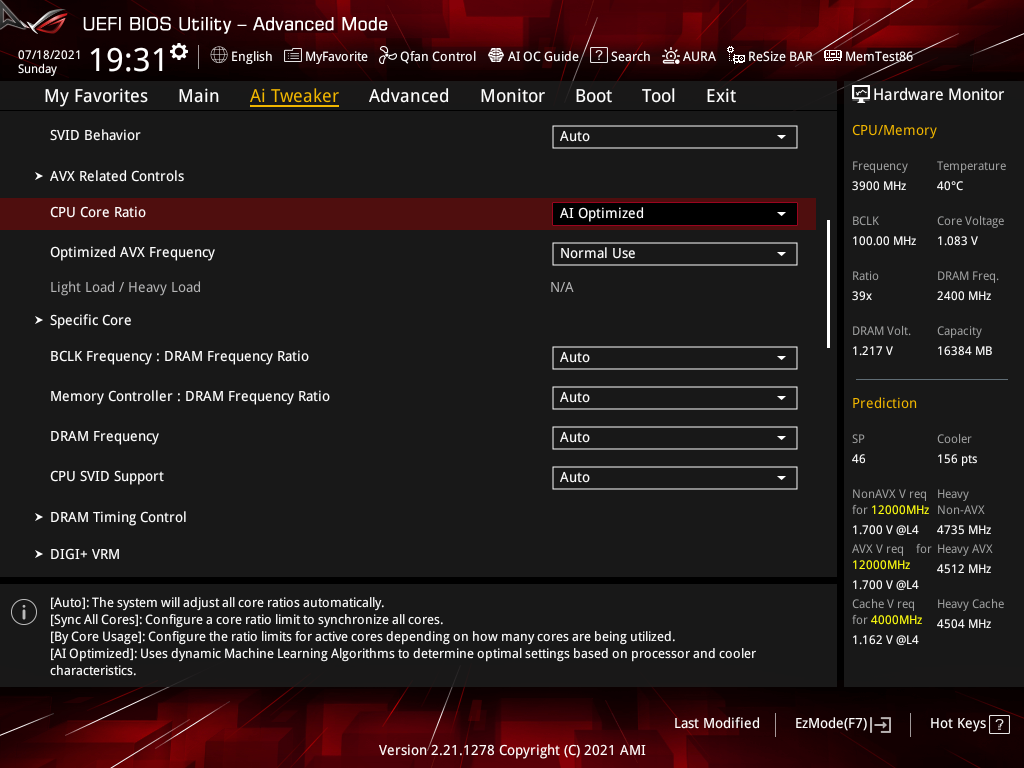Expand the DRAM Timing Control section
The image size is (1024, 768).
coord(118,517)
